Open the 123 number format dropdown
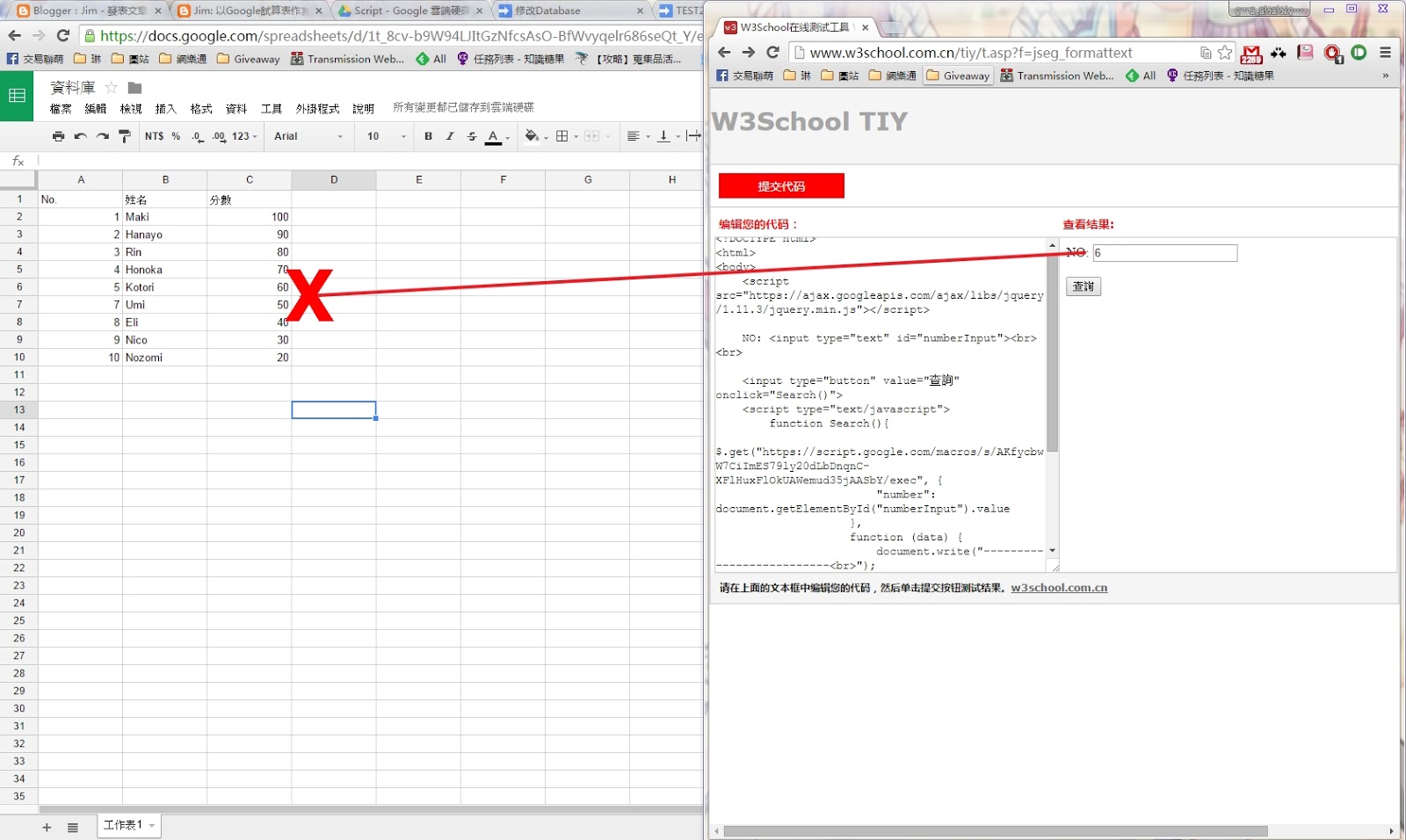 click(x=244, y=136)
